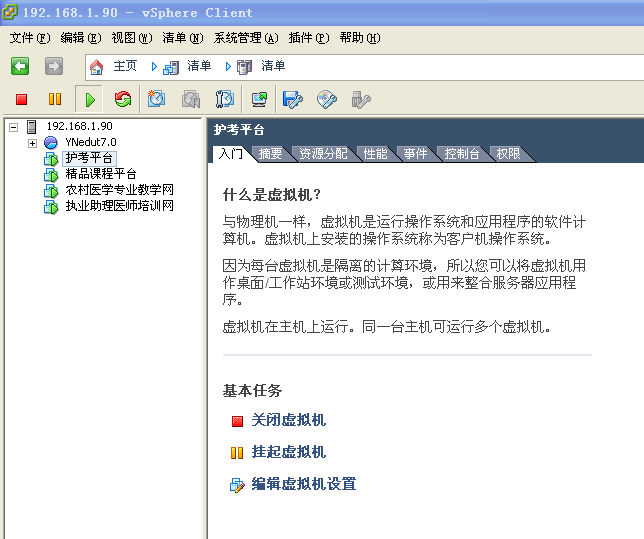Click the greyed Revert to snapshot icon
Screen dimensions: 644x539
tap(191, 99)
